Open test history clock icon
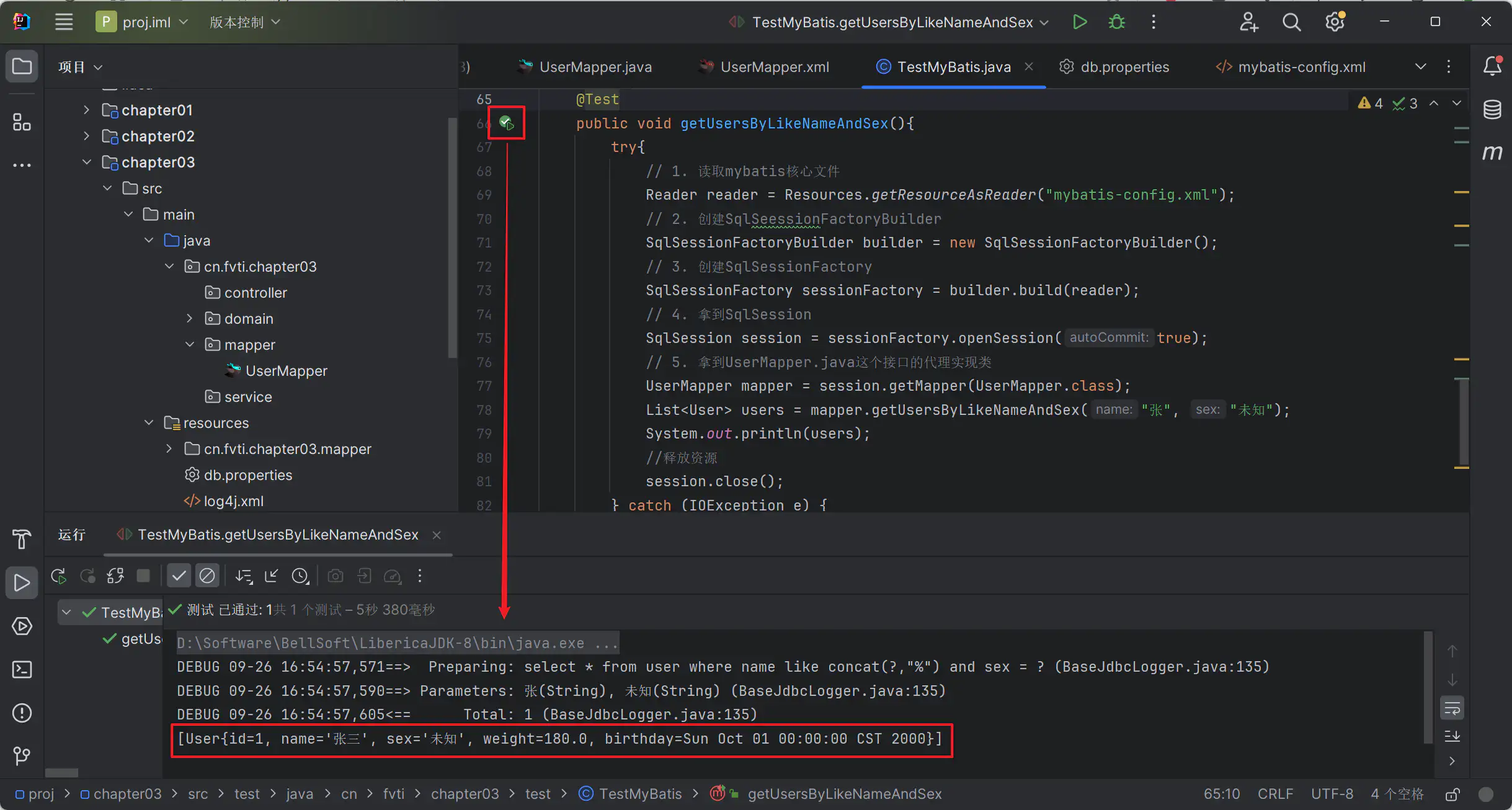1512x810 pixels. (x=300, y=576)
